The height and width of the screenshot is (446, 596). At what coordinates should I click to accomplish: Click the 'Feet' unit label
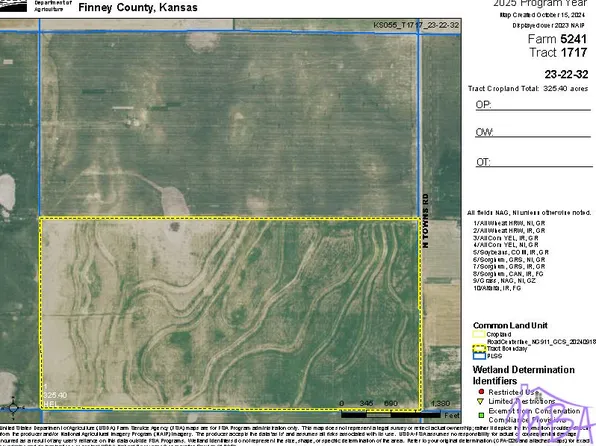click(x=452, y=415)
